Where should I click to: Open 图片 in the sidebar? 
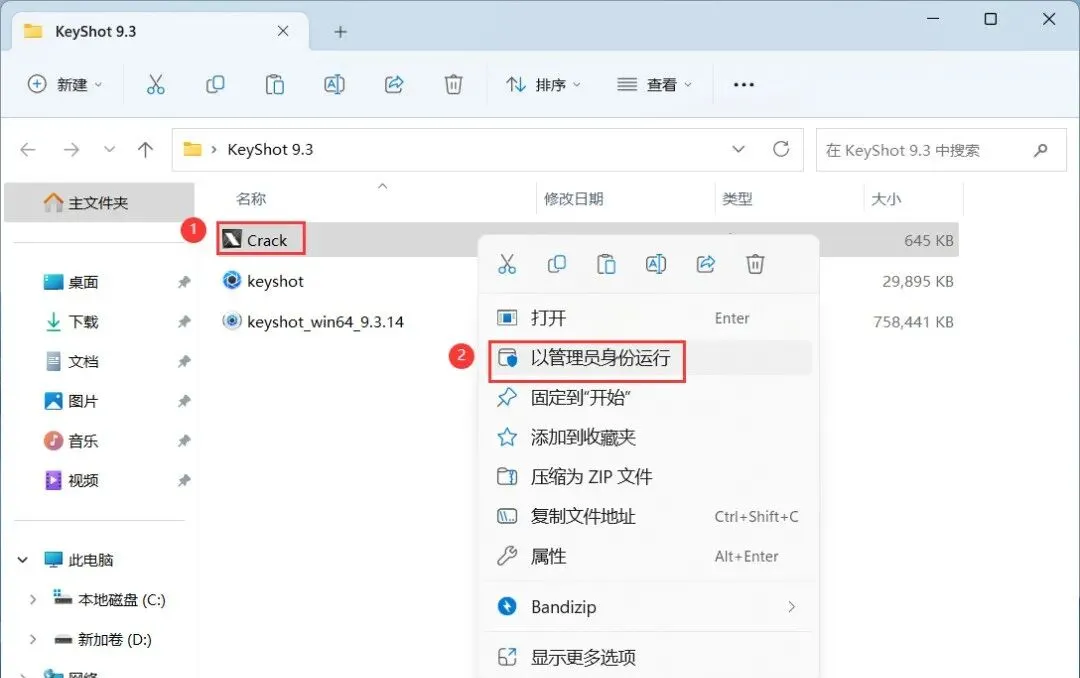click(x=83, y=401)
